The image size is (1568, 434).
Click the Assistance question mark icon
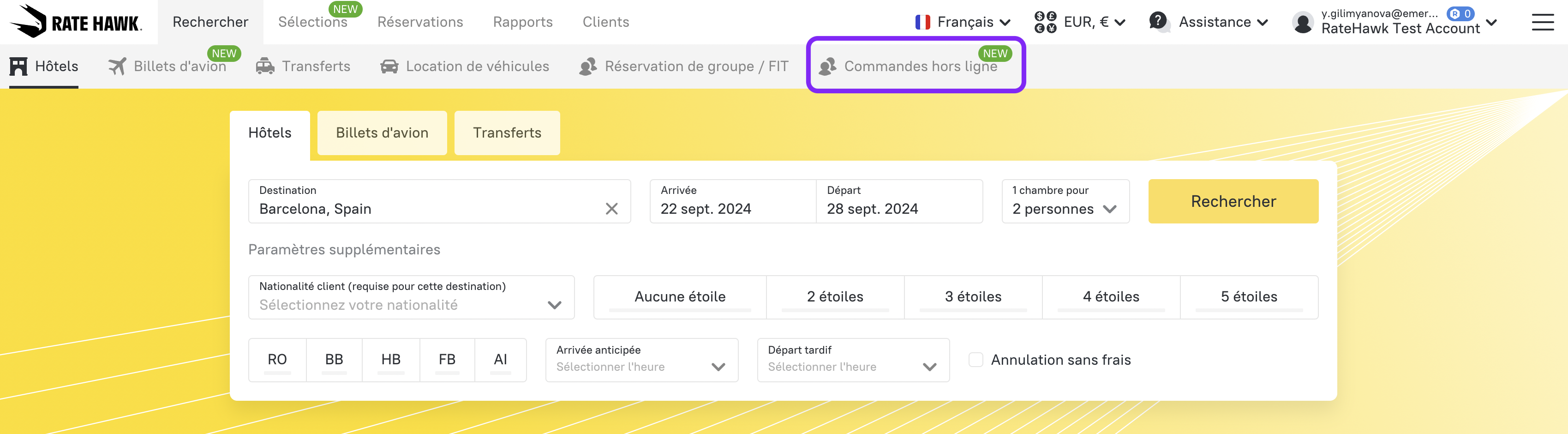[1158, 22]
